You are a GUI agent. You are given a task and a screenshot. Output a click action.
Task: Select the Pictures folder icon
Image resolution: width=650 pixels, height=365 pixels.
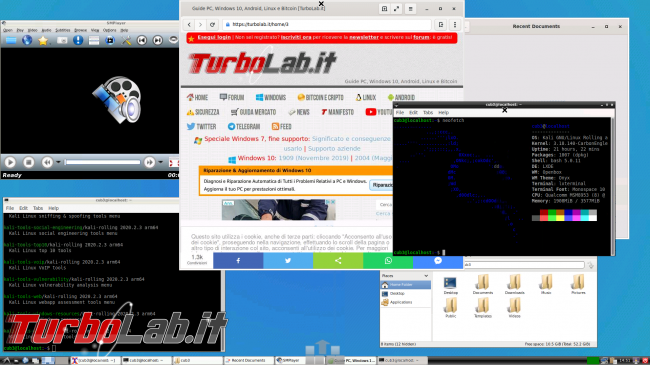coord(578,284)
